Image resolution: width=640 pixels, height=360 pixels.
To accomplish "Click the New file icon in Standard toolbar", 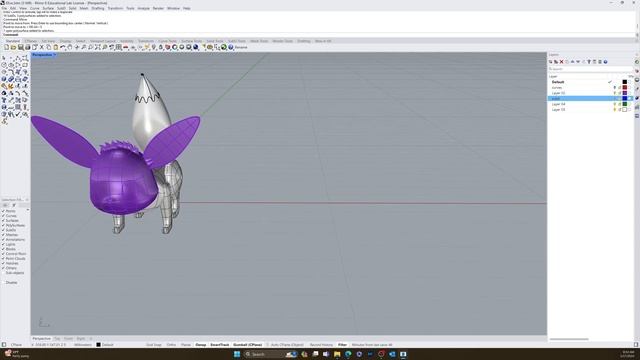I will click(7, 47).
